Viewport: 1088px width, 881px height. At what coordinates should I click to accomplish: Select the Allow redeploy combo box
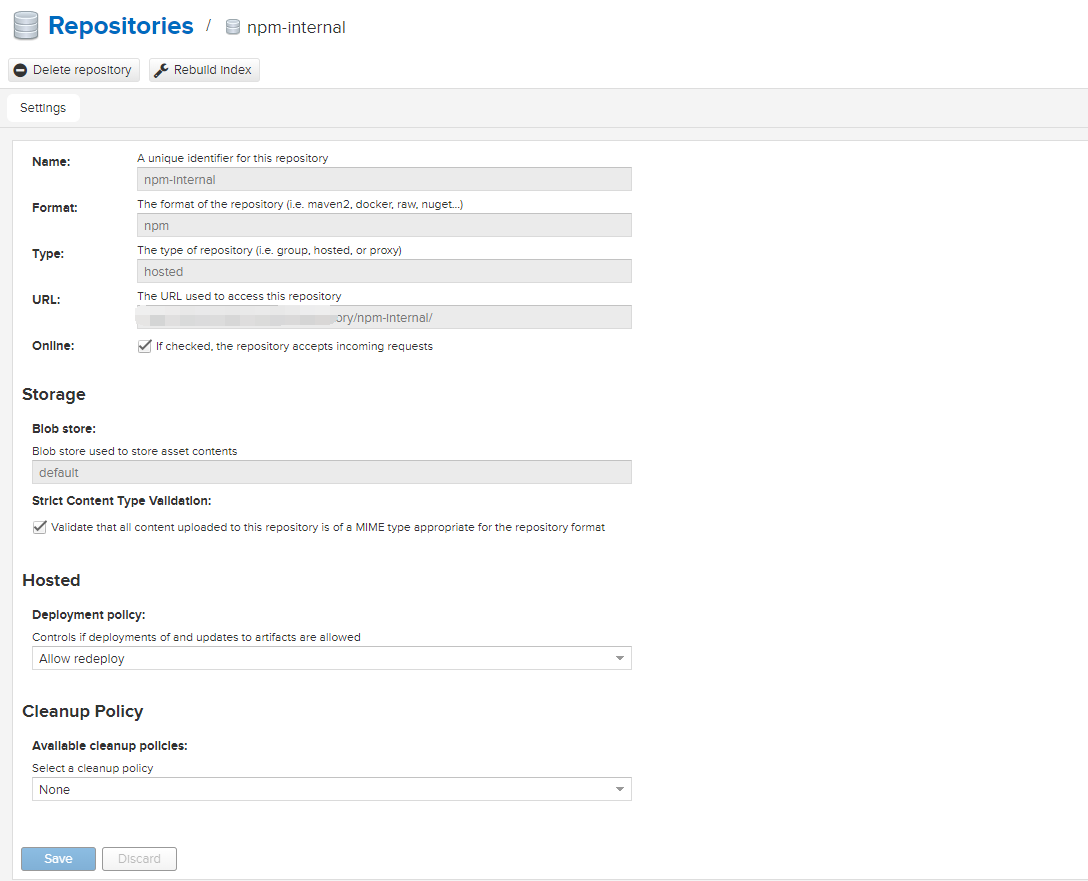pyautogui.click(x=320, y=659)
